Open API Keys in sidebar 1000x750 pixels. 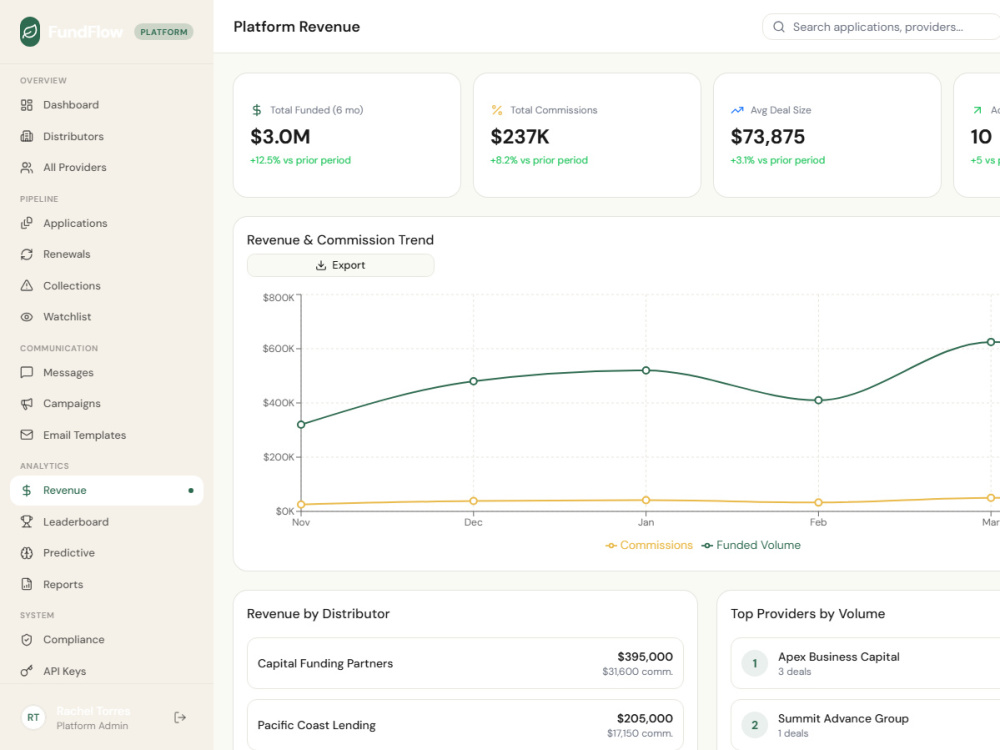pos(107,671)
